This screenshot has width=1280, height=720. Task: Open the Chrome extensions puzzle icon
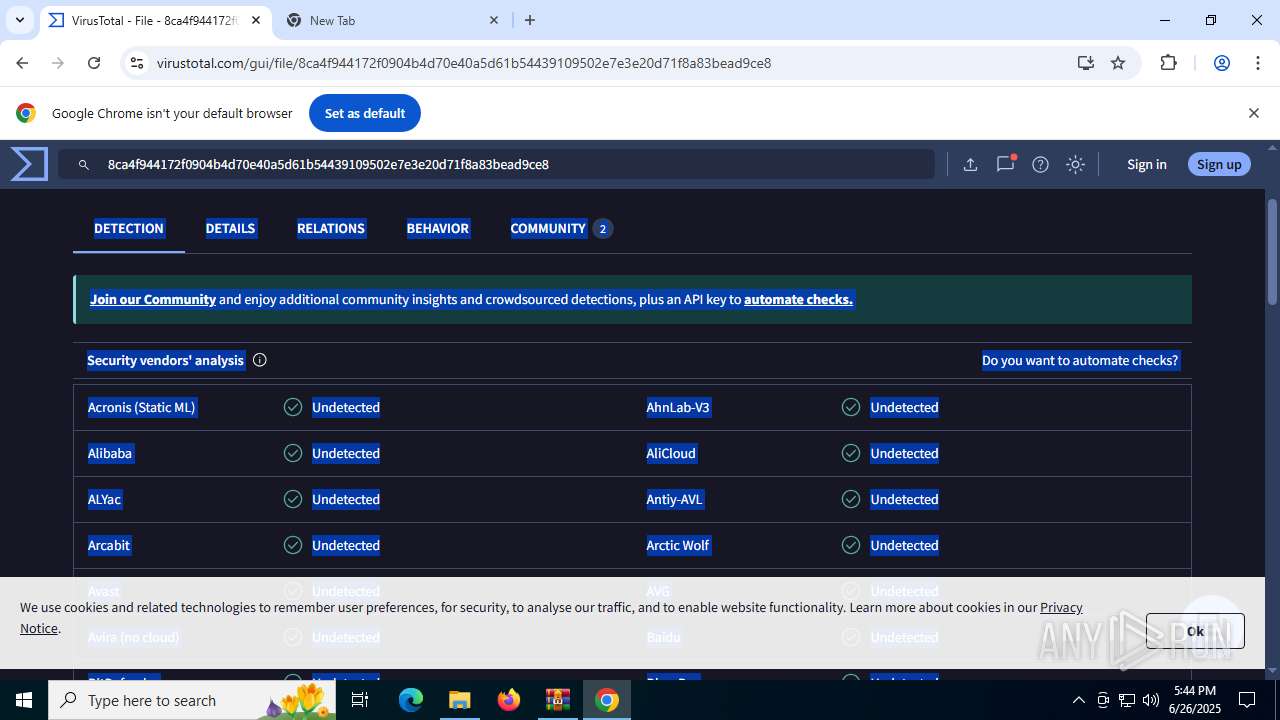pyautogui.click(x=1168, y=63)
